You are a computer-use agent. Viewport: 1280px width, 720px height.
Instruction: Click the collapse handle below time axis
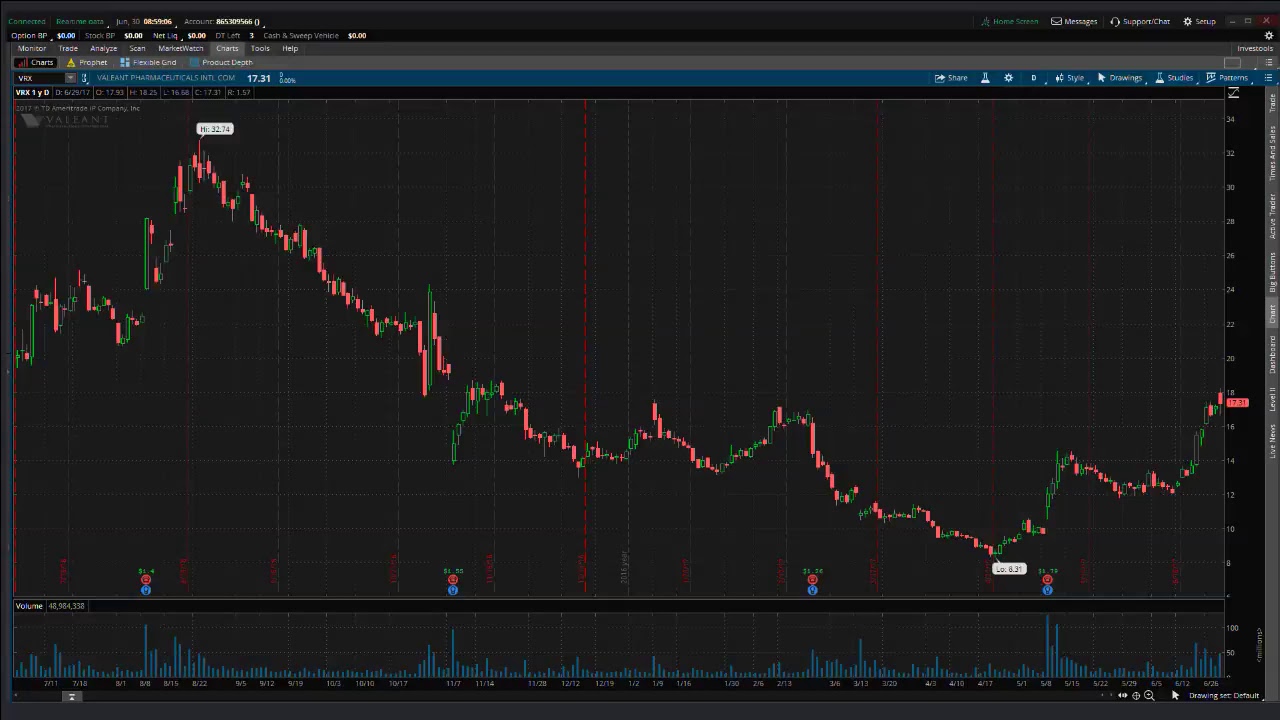tap(71, 696)
